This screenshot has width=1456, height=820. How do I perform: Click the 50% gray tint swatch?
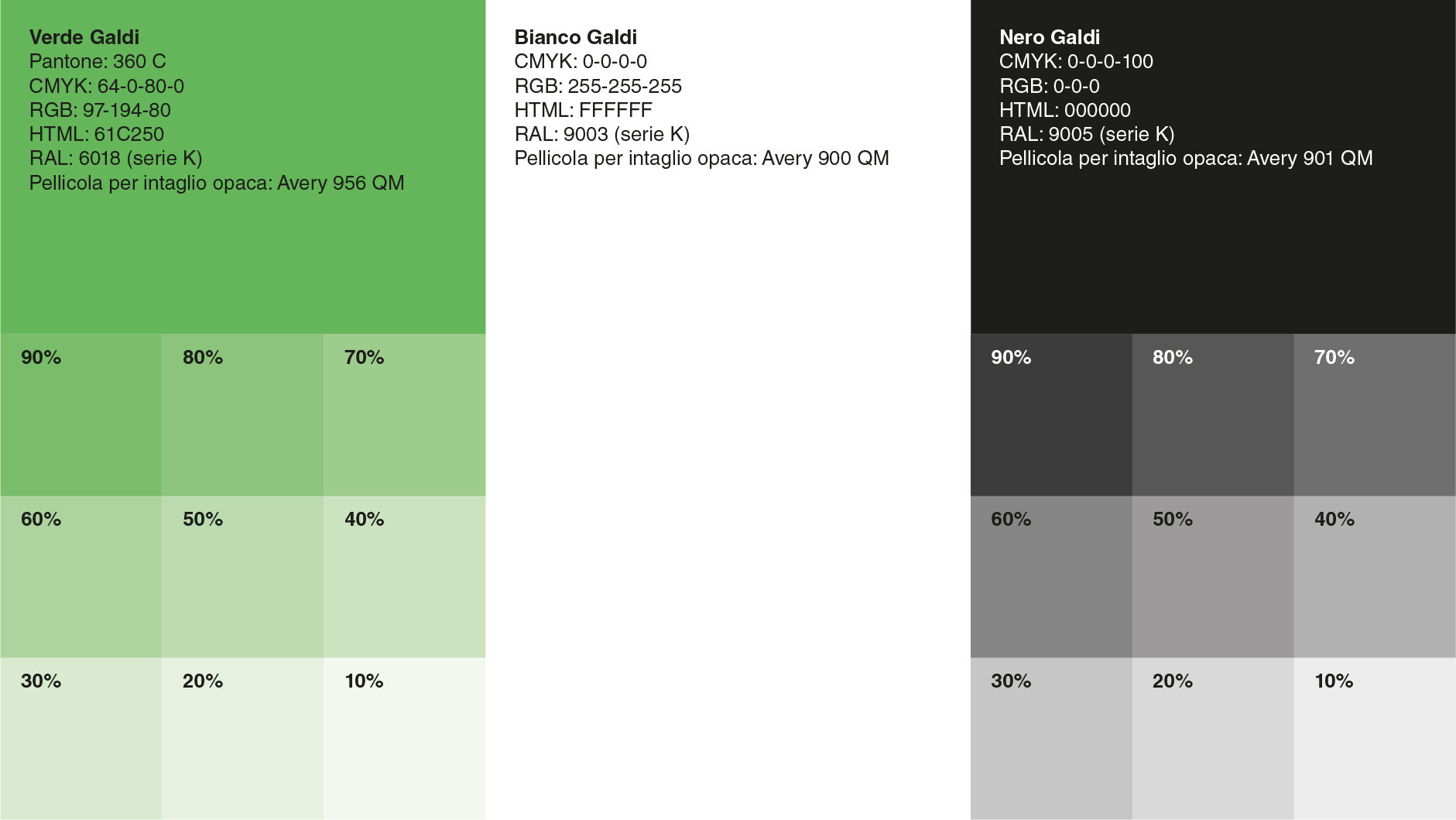1213,577
